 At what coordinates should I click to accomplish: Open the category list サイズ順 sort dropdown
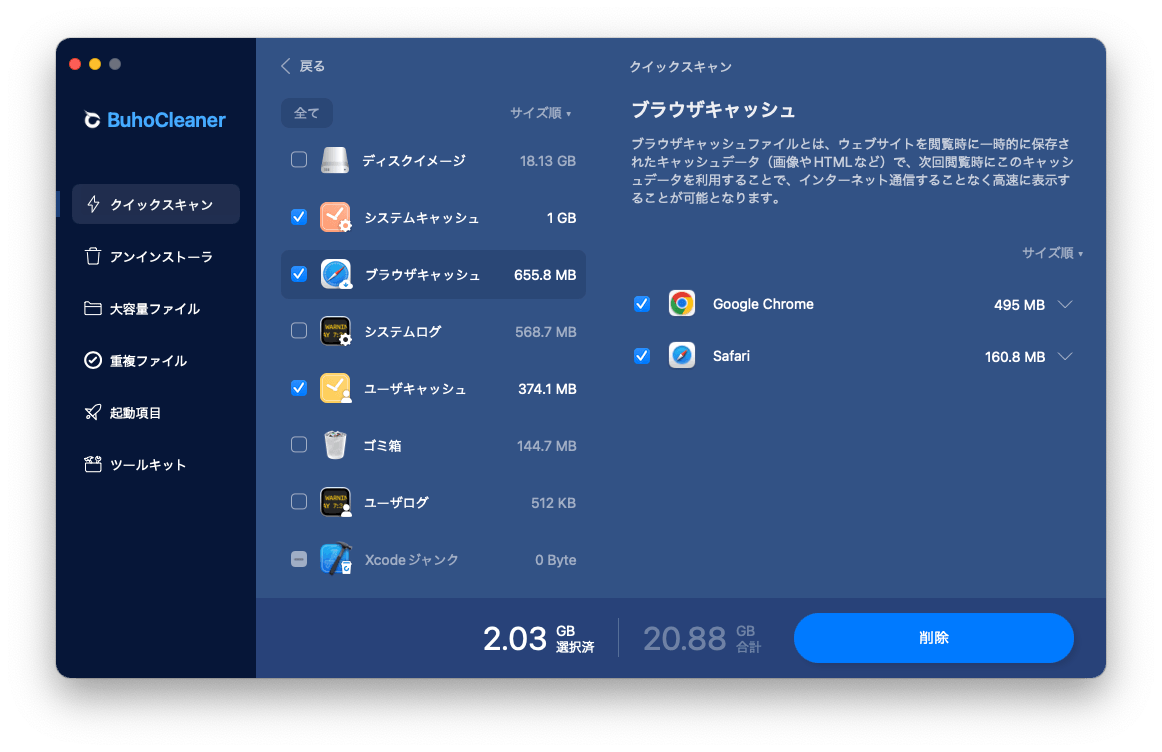click(540, 113)
